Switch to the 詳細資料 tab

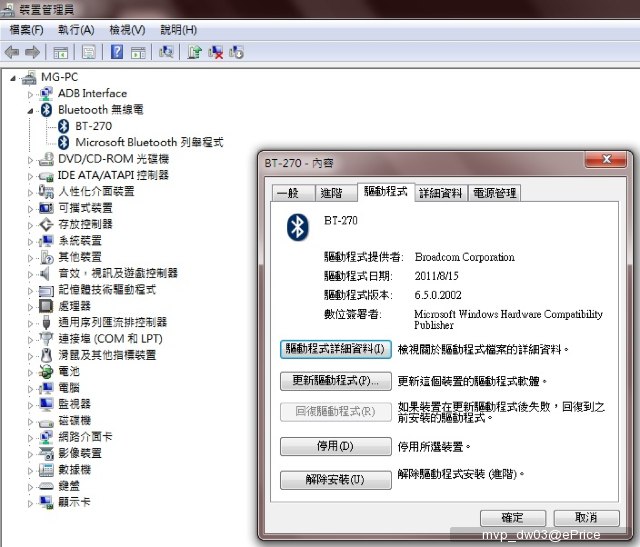[441, 193]
